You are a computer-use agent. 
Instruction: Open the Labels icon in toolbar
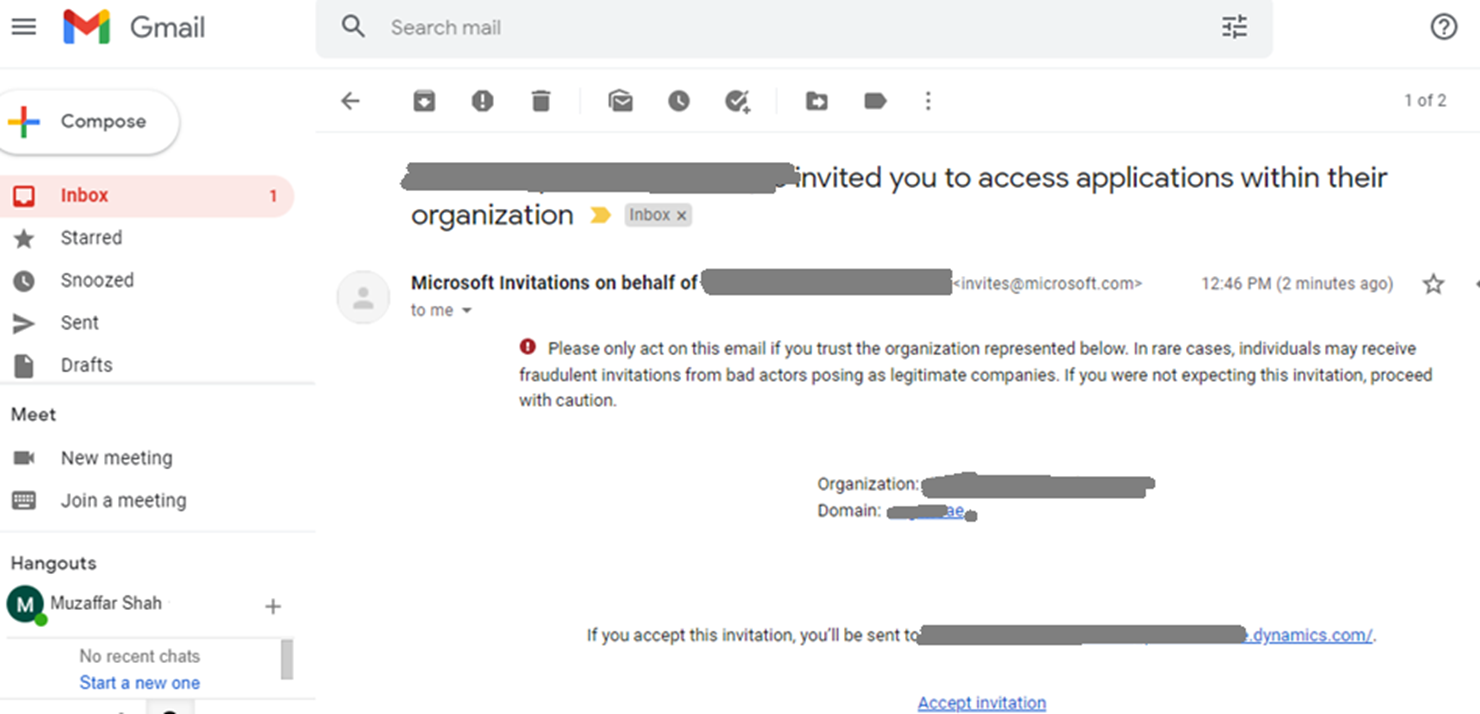(x=875, y=101)
